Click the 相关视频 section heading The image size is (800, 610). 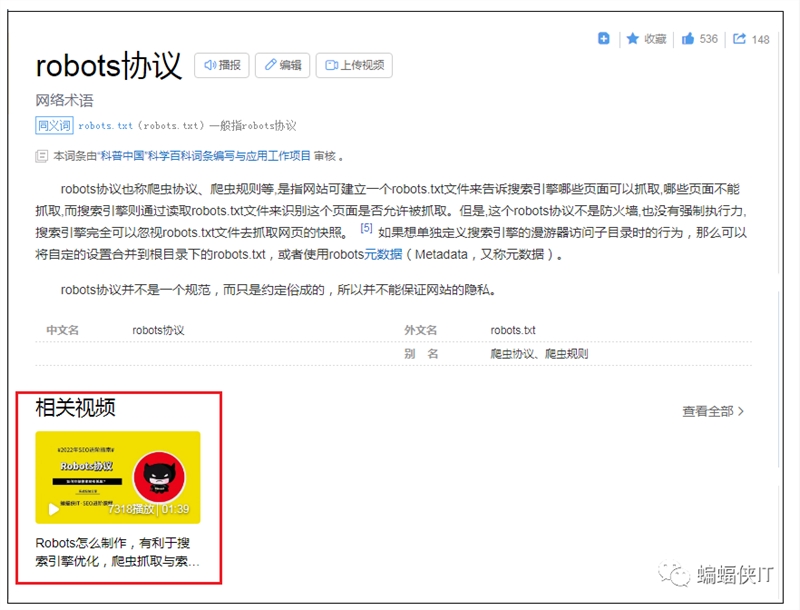point(75,408)
